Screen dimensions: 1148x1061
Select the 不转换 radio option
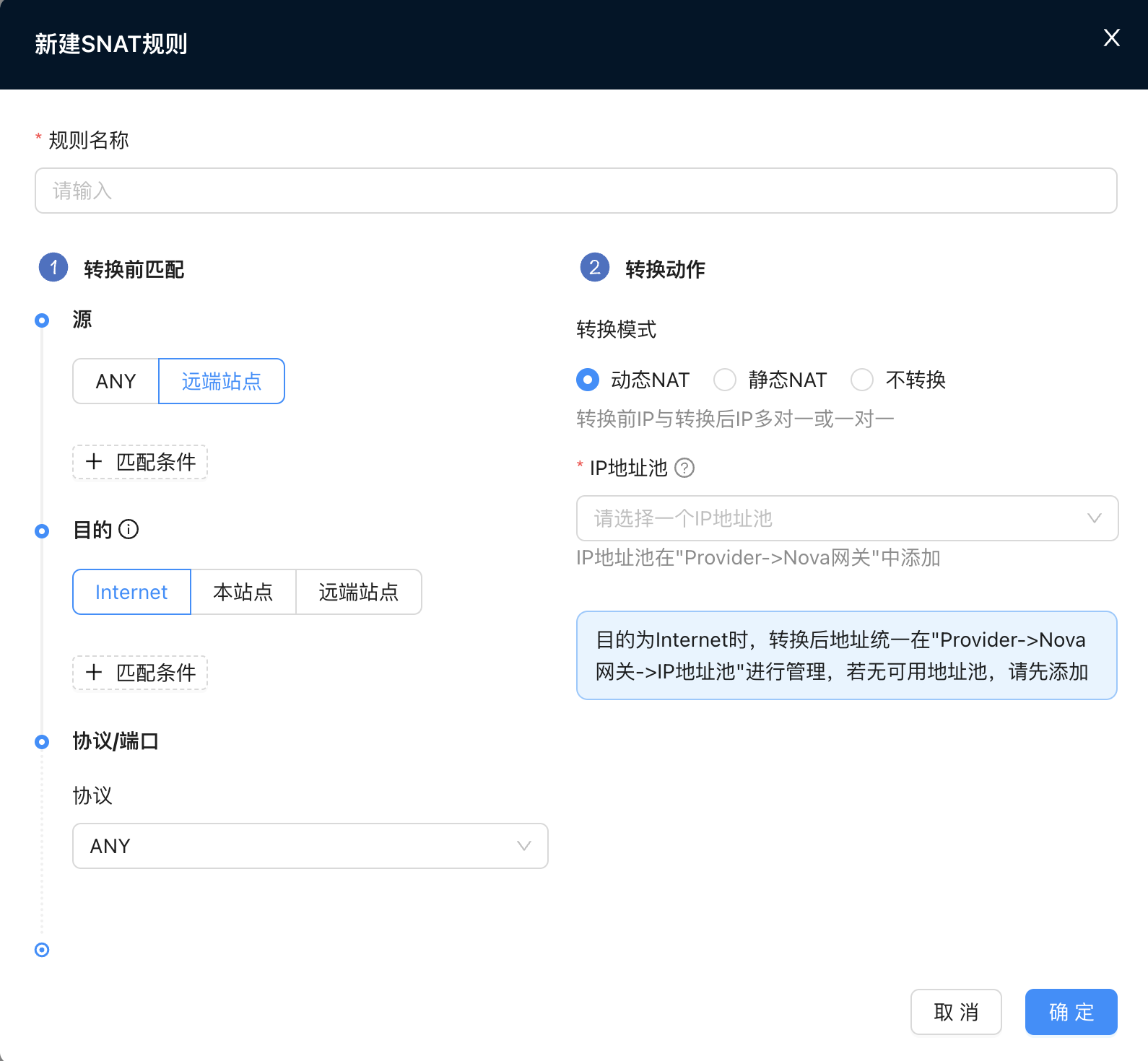(862, 380)
